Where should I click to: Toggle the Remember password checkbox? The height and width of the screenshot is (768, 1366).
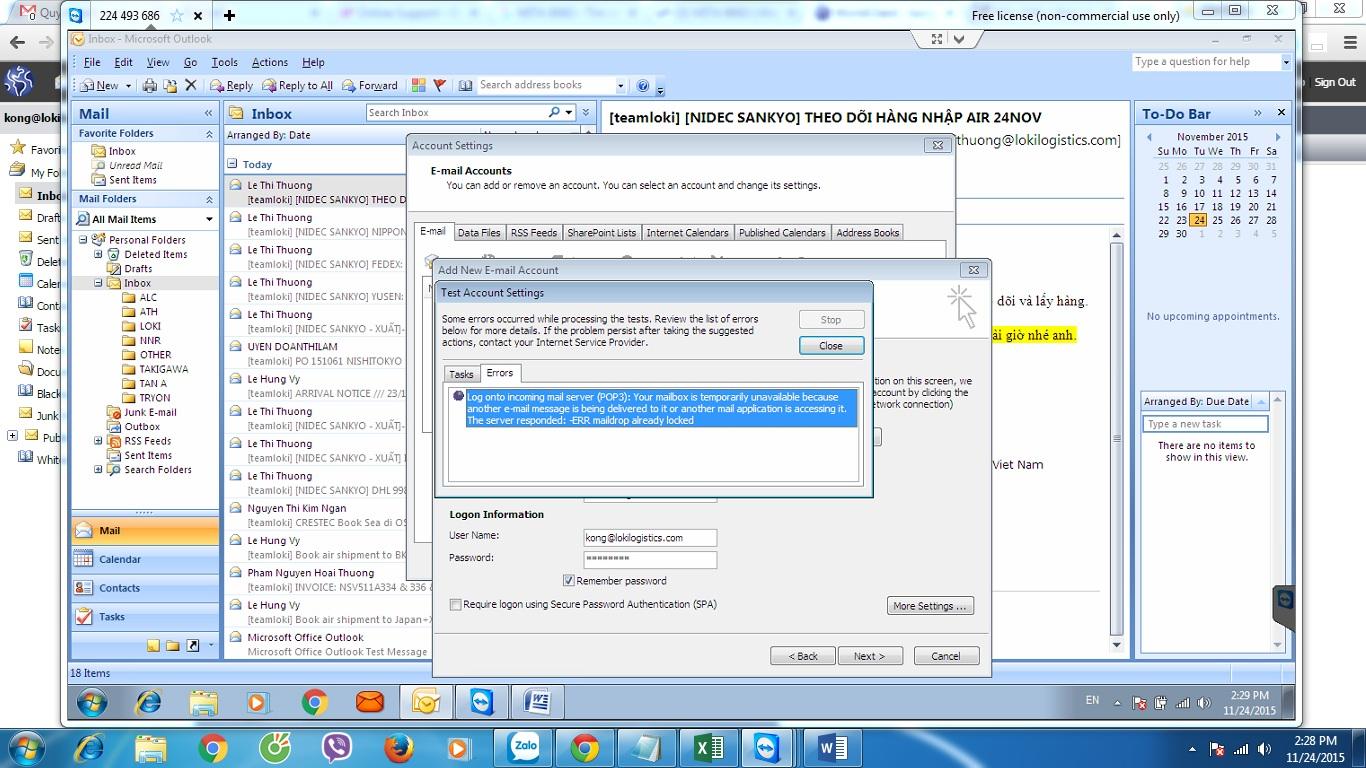tap(569, 580)
